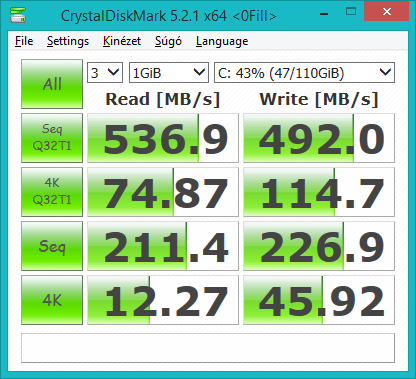Click the Read [MB/s] column header
This screenshot has width=416, height=379.
[x=163, y=99]
